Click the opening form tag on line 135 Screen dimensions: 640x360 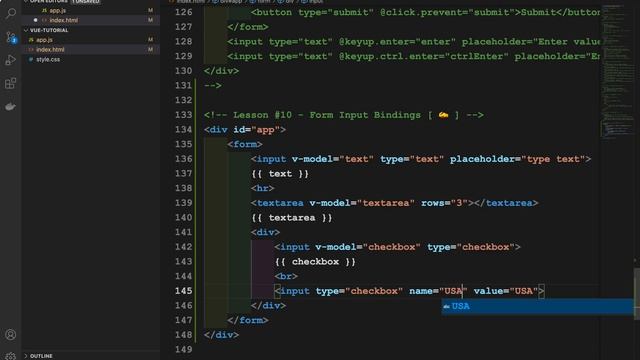click(245, 144)
